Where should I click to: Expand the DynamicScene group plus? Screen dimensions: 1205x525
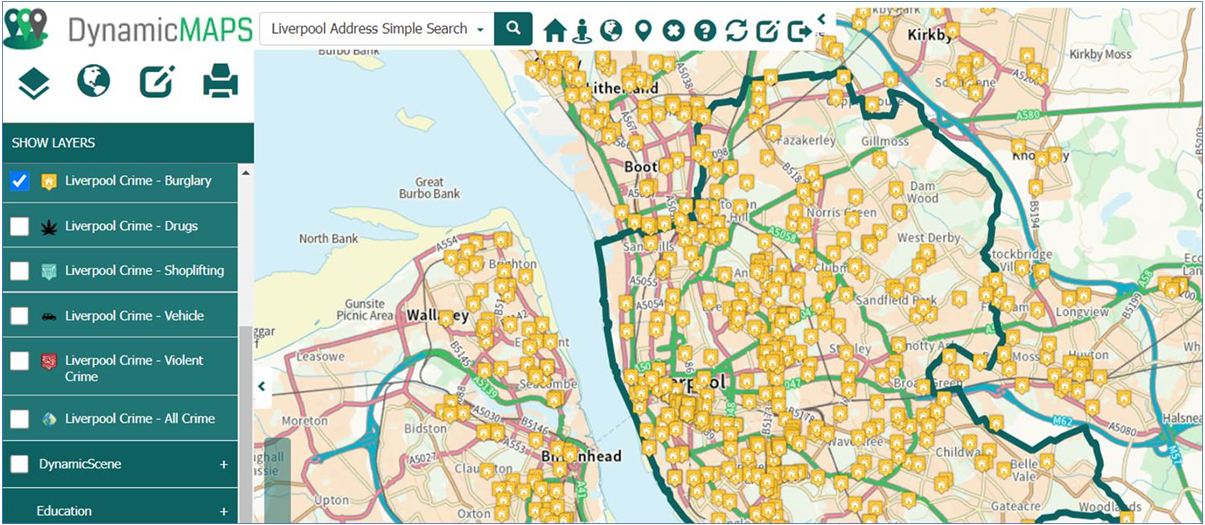point(224,464)
